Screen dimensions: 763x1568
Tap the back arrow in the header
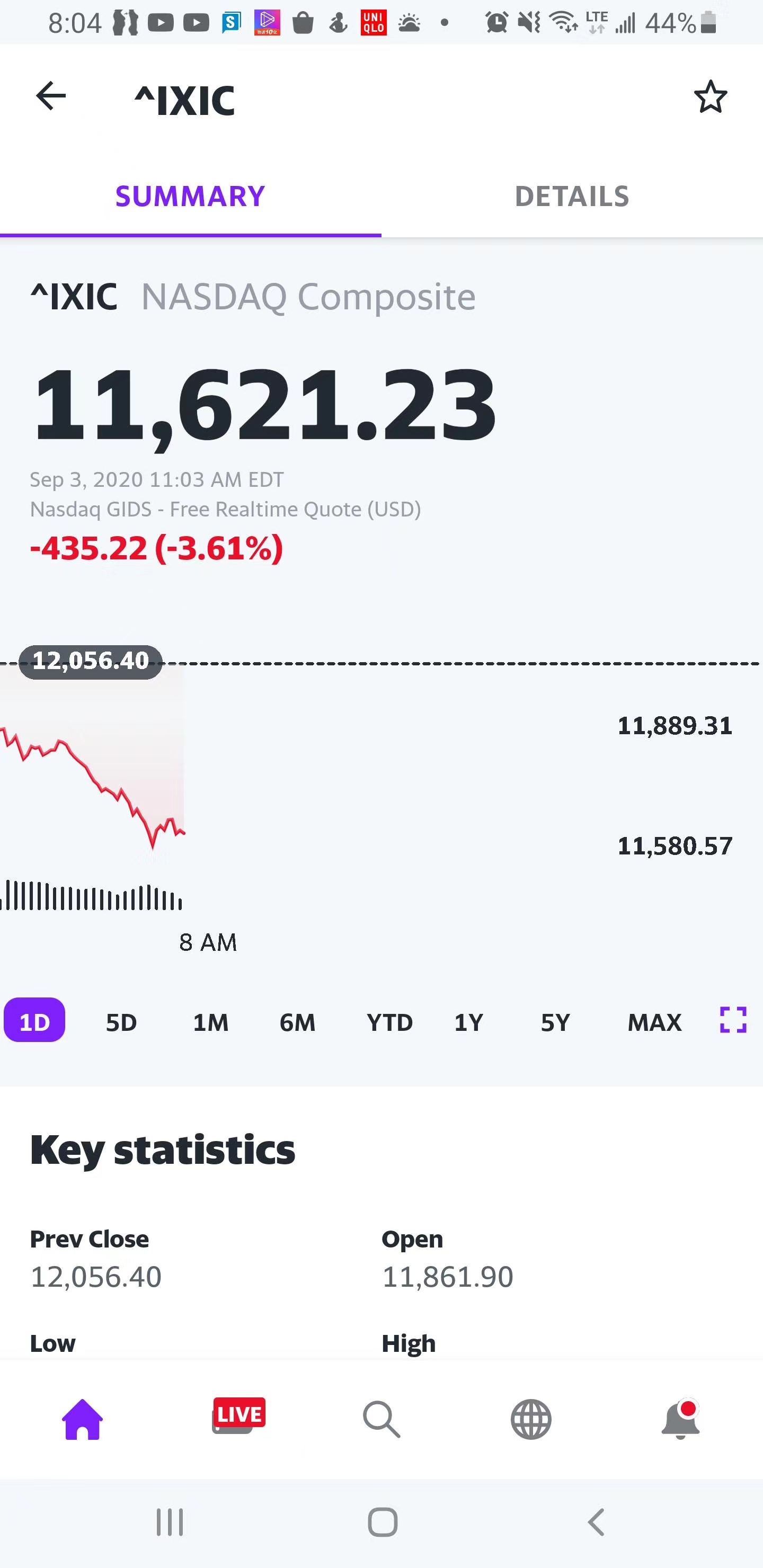[x=51, y=97]
